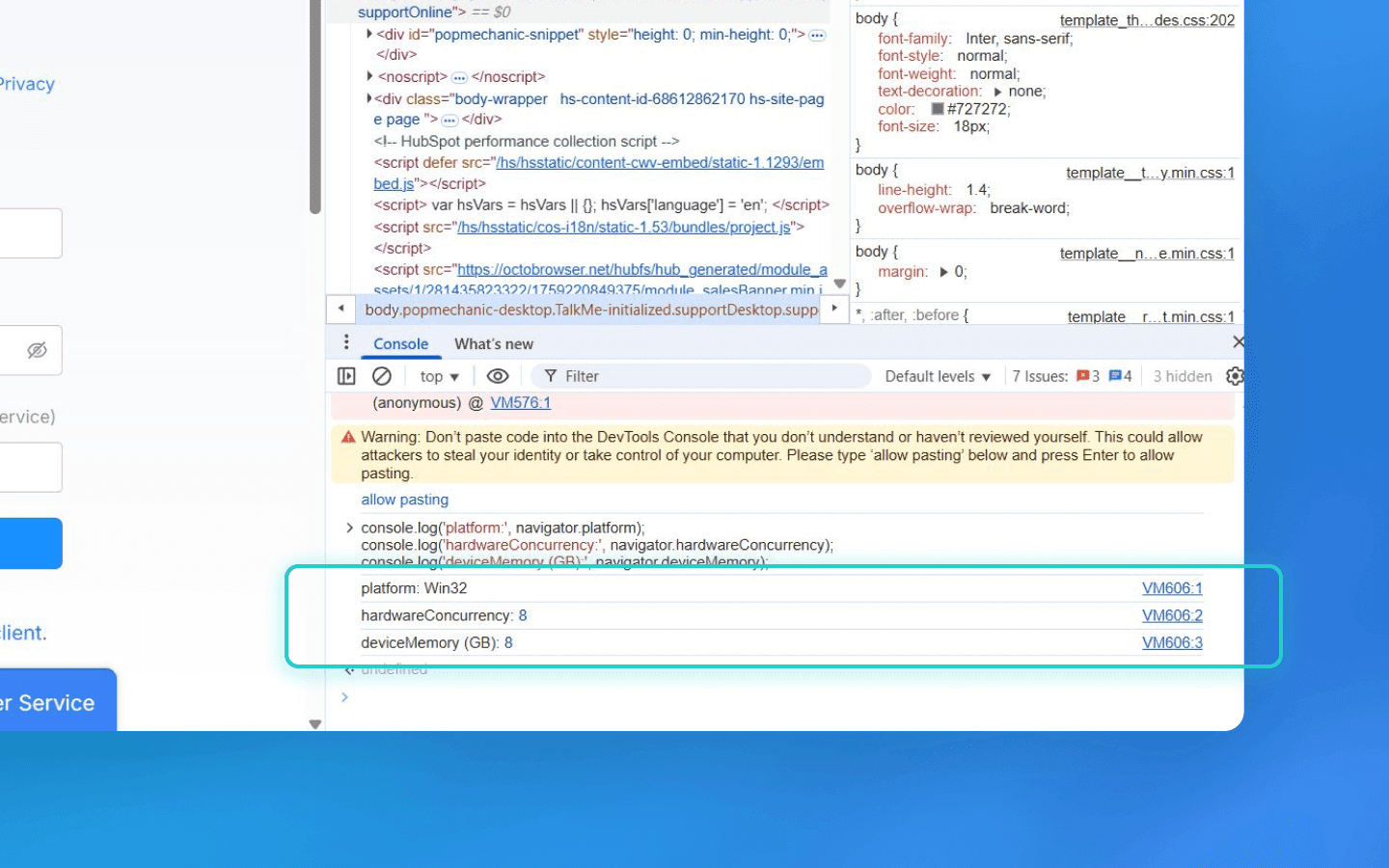
Task: Open the Default levels dropdown
Action: 938,376
